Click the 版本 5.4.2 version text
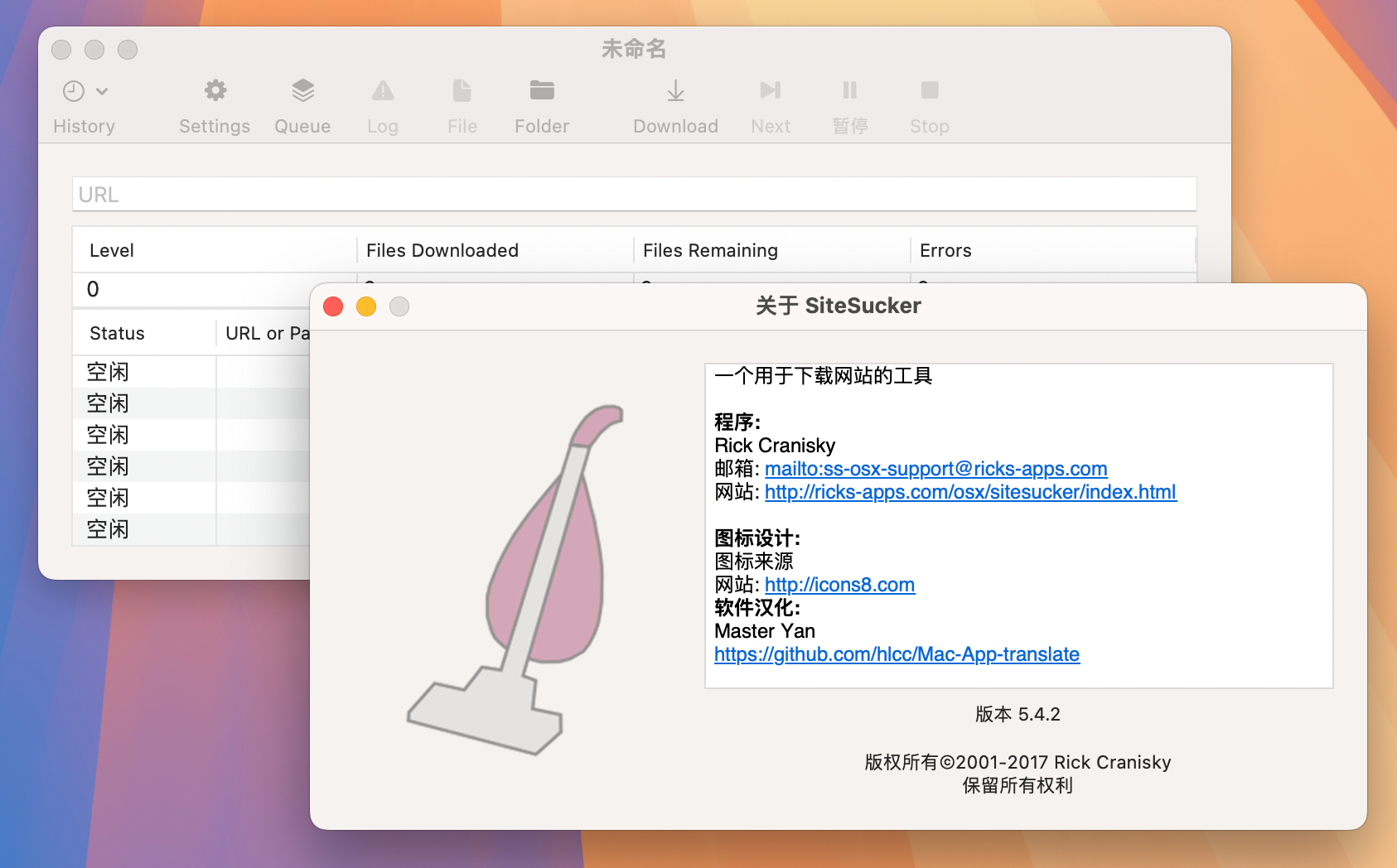This screenshot has height=868, width=1397. coord(1018,714)
